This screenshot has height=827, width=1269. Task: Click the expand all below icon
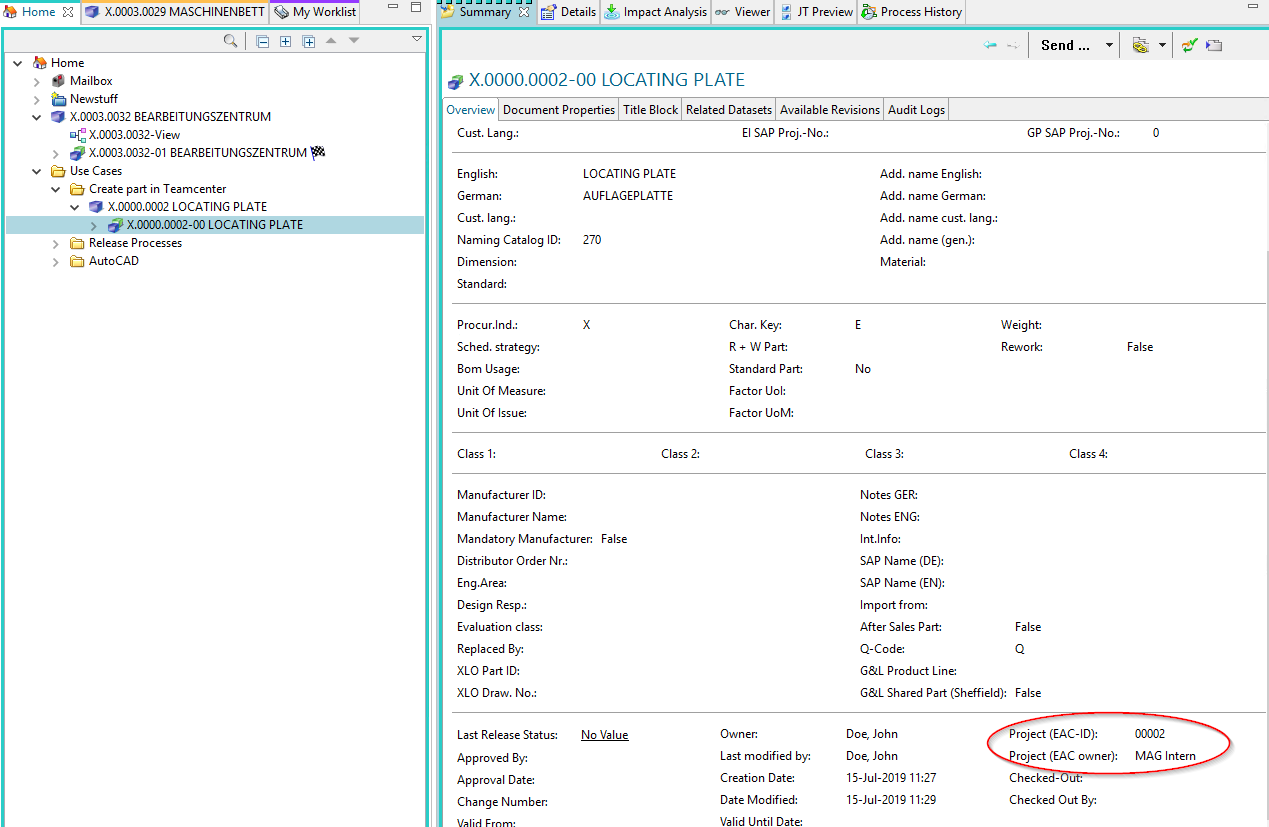click(x=309, y=41)
